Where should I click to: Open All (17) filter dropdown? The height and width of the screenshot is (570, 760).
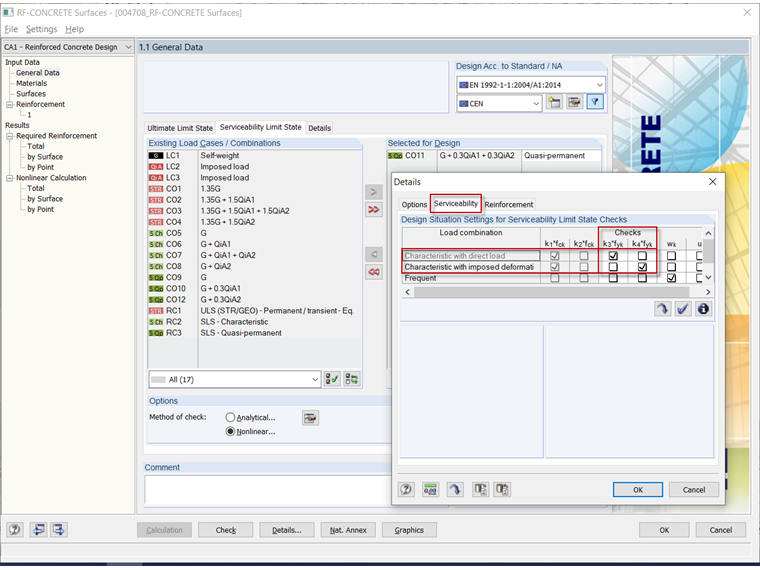point(315,380)
